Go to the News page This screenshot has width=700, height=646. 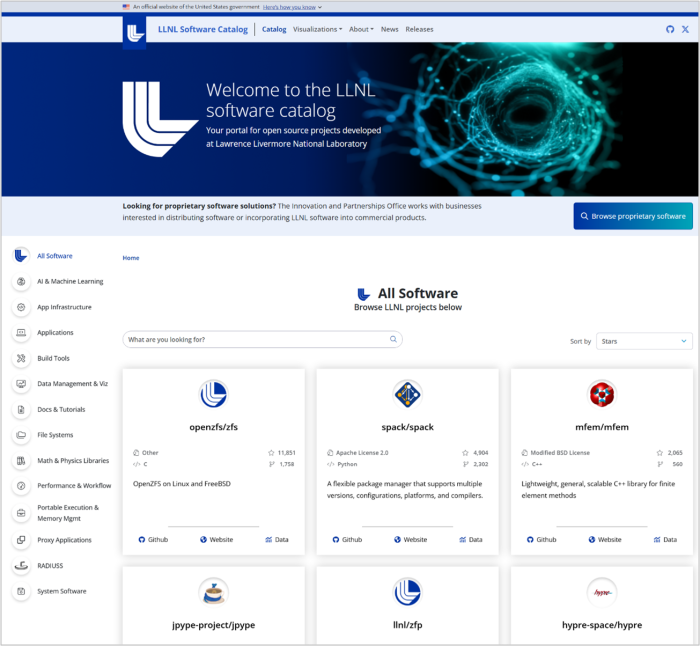pos(389,29)
